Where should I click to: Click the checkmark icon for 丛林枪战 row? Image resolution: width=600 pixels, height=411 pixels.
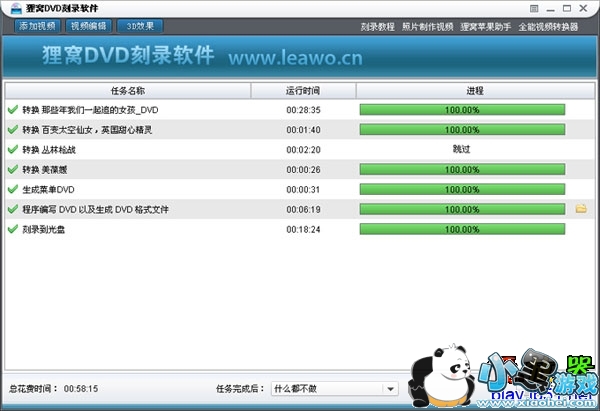coord(13,149)
